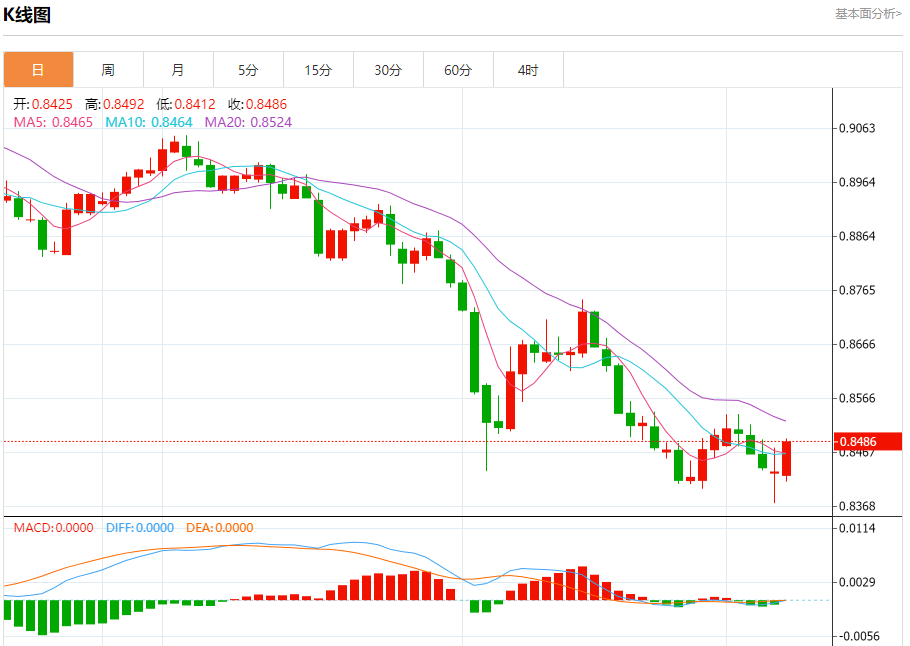Click the MA5 indicator label

53,122
